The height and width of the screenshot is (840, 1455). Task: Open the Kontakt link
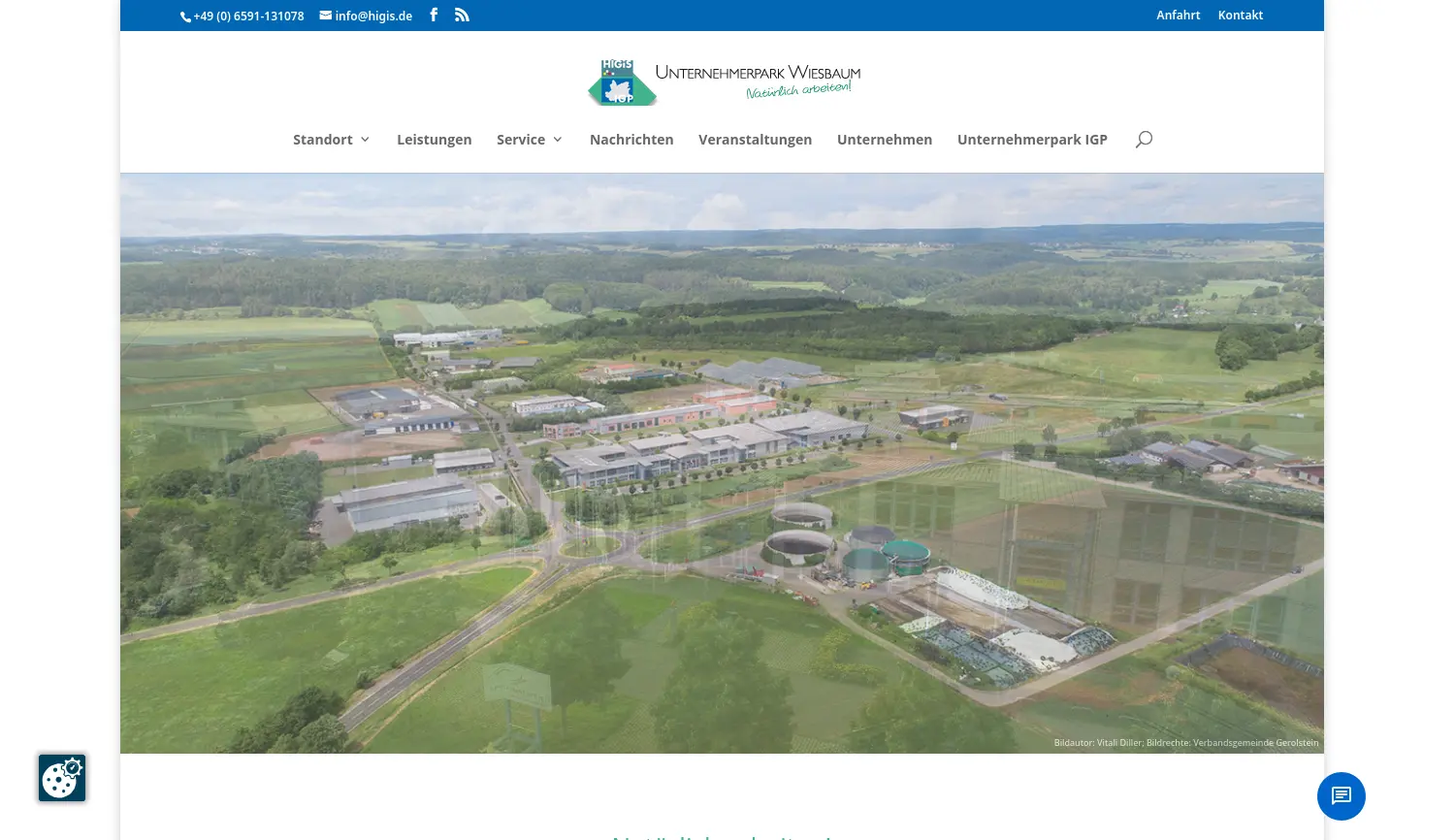coord(1240,16)
